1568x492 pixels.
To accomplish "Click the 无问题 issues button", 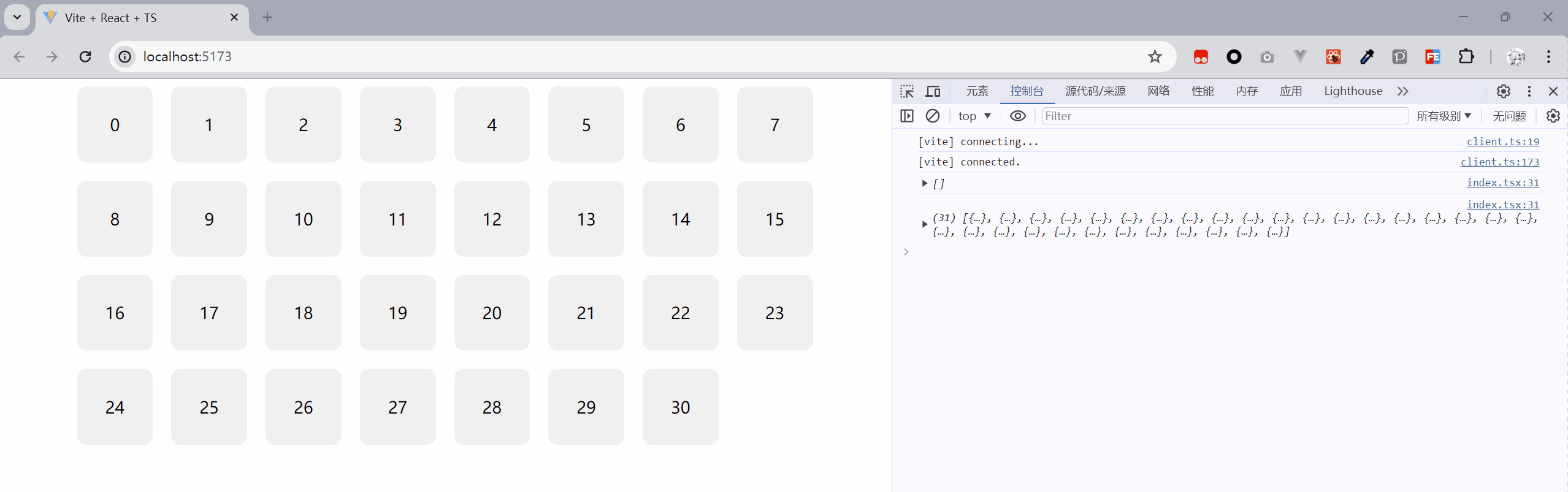I will tap(1509, 116).
